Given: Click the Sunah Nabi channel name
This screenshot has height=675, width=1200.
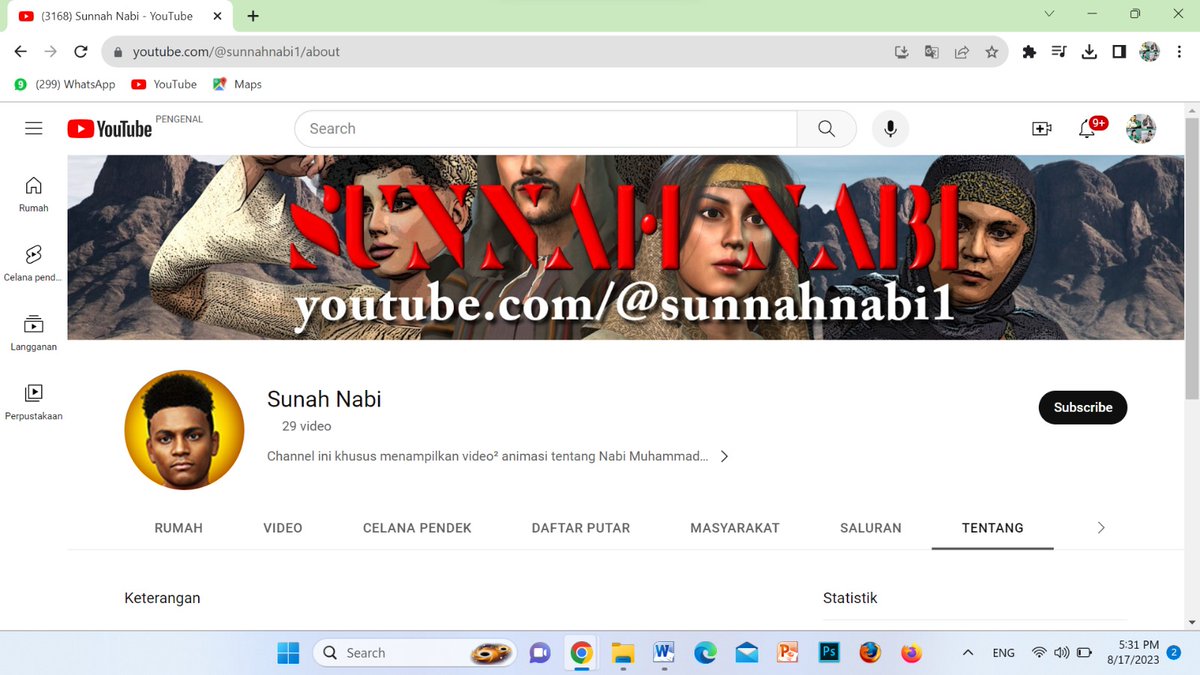Looking at the screenshot, I should [x=324, y=399].
